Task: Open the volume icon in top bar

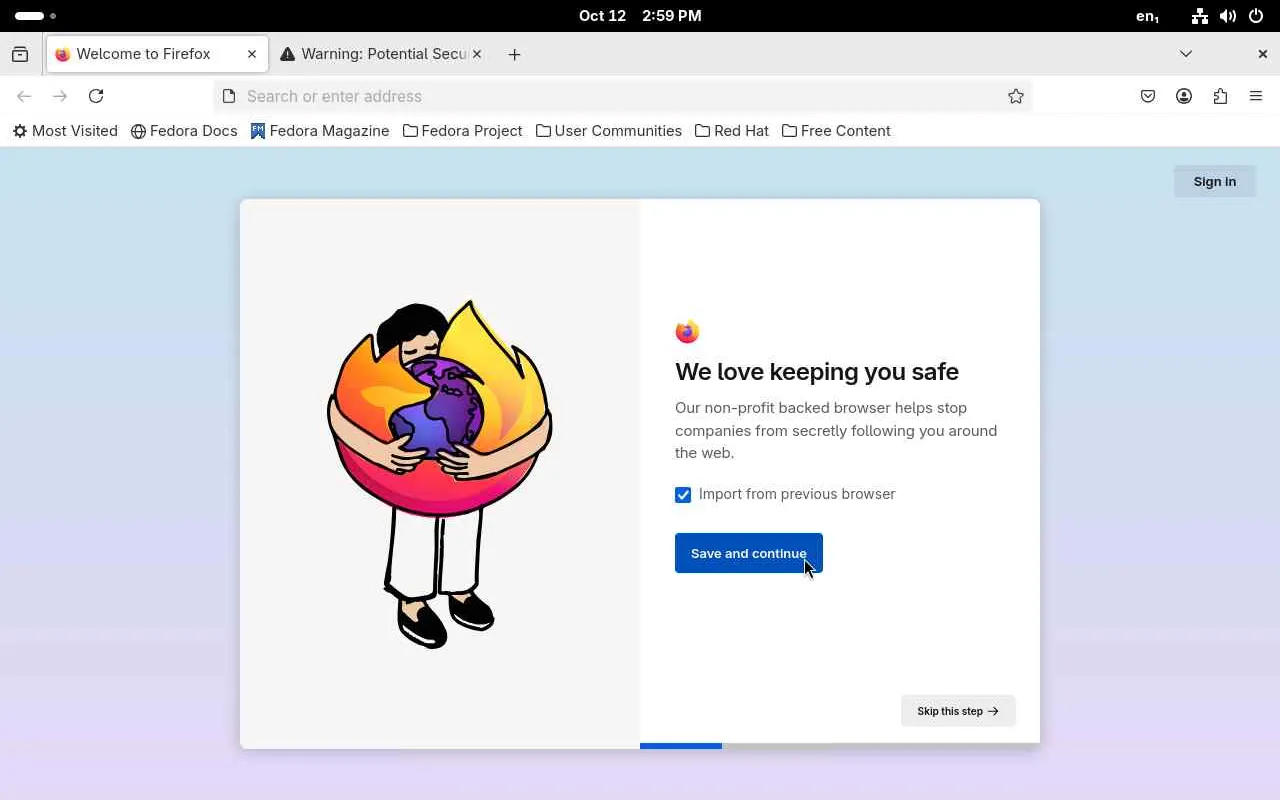Action: [1228, 16]
